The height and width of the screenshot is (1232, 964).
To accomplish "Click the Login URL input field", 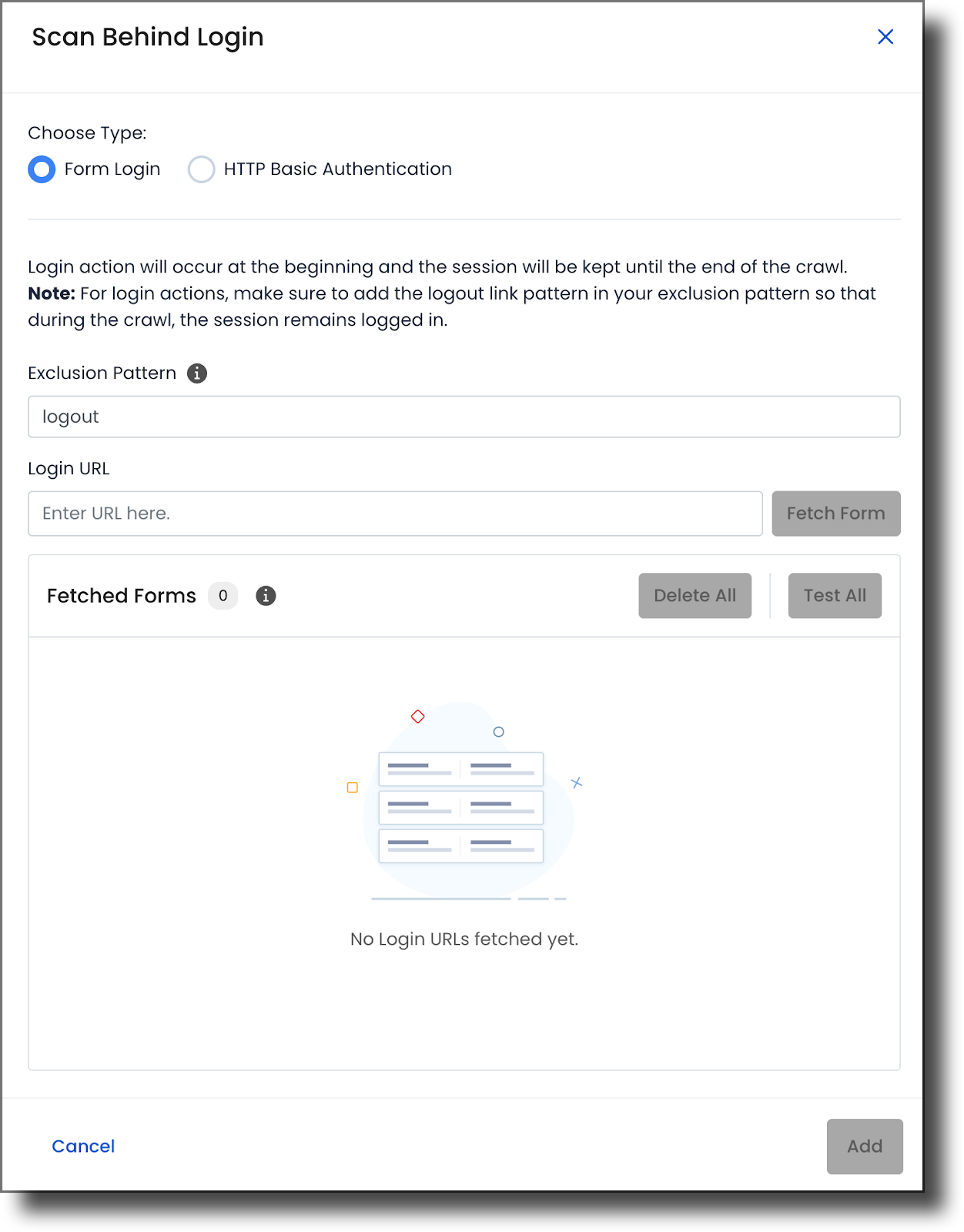I will 394,513.
